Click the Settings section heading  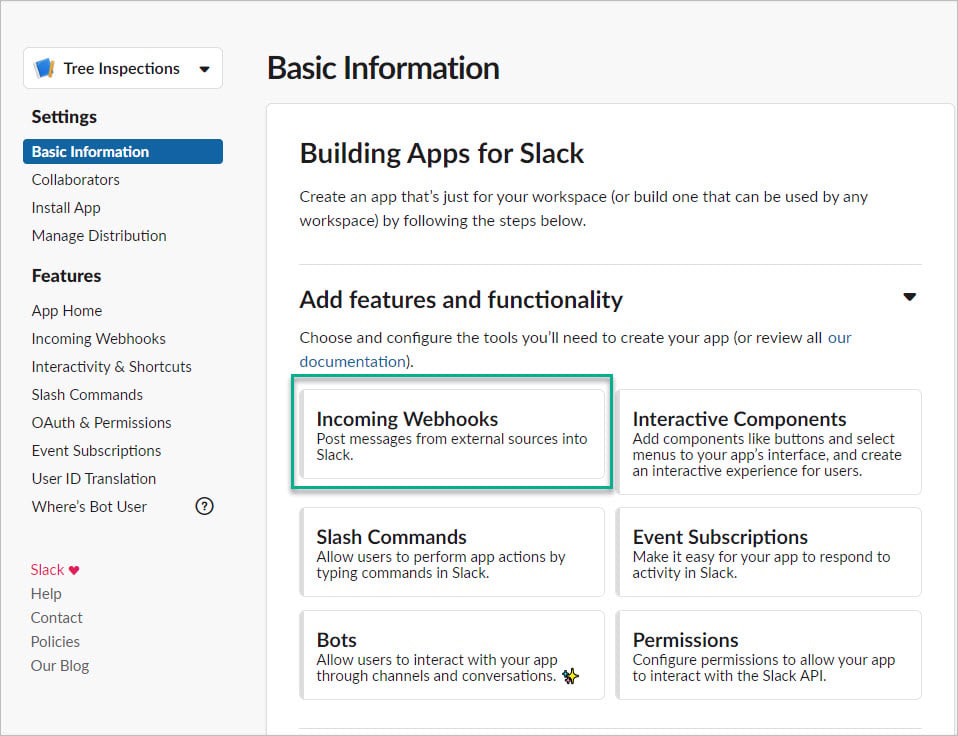click(x=64, y=117)
